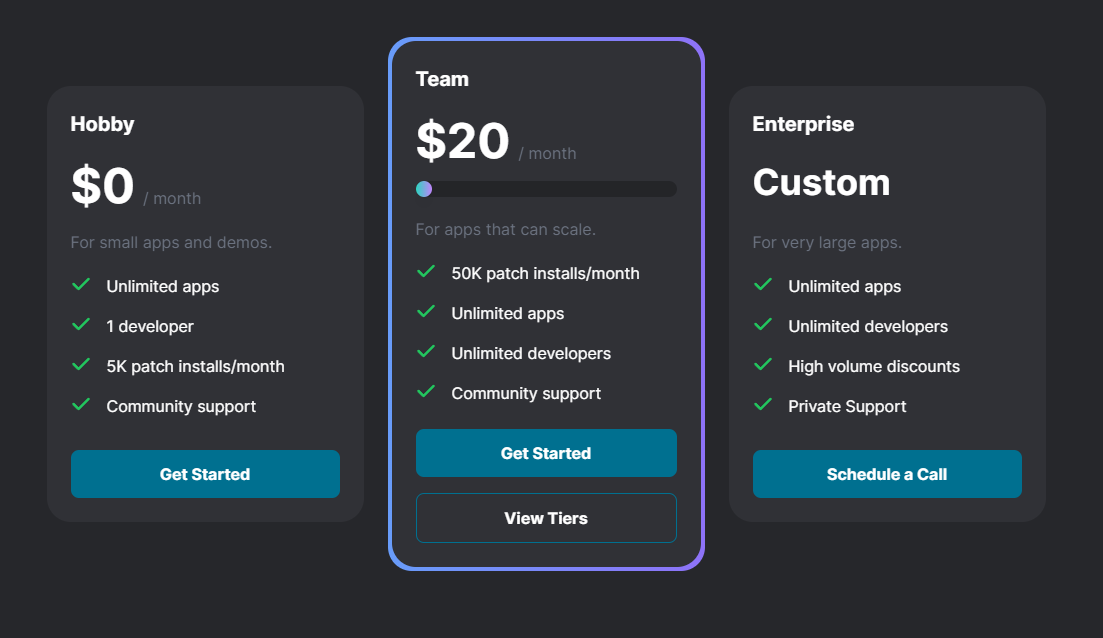This screenshot has height=638, width=1103.
Task: Click the Team plan pricing slider handle
Action: [x=424, y=188]
